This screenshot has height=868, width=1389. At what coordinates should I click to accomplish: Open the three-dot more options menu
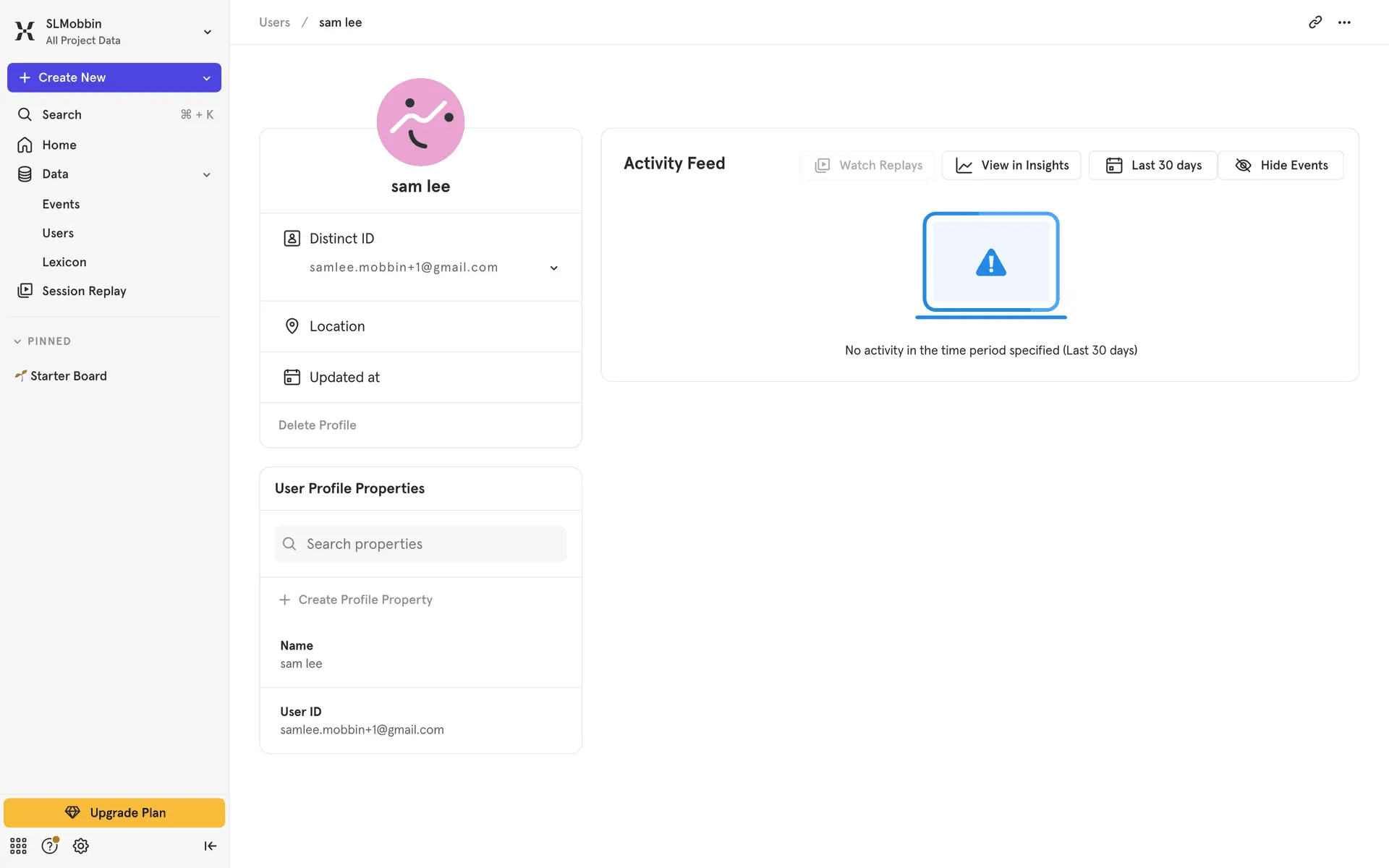click(1344, 22)
